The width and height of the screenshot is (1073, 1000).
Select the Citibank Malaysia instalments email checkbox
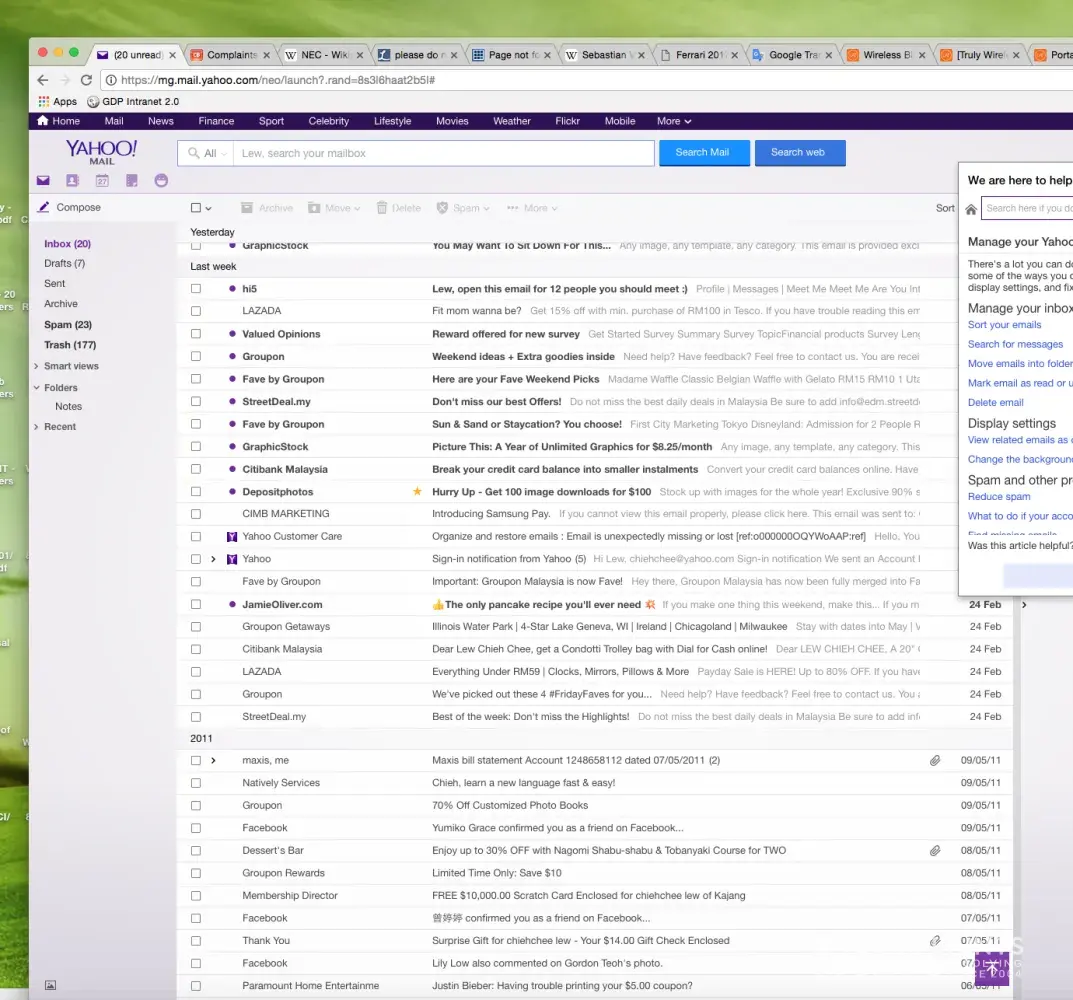click(x=196, y=469)
